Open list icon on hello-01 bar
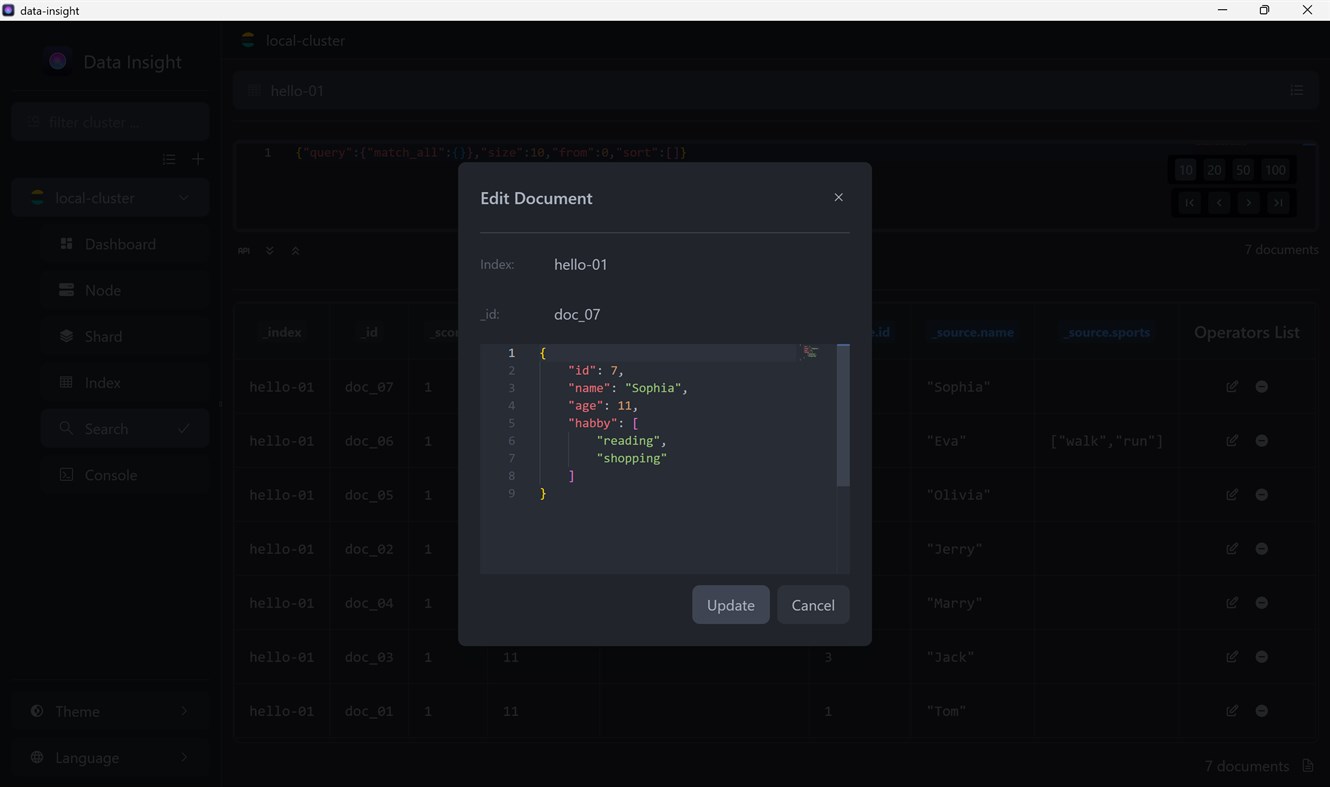 [x=1297, y=91]
